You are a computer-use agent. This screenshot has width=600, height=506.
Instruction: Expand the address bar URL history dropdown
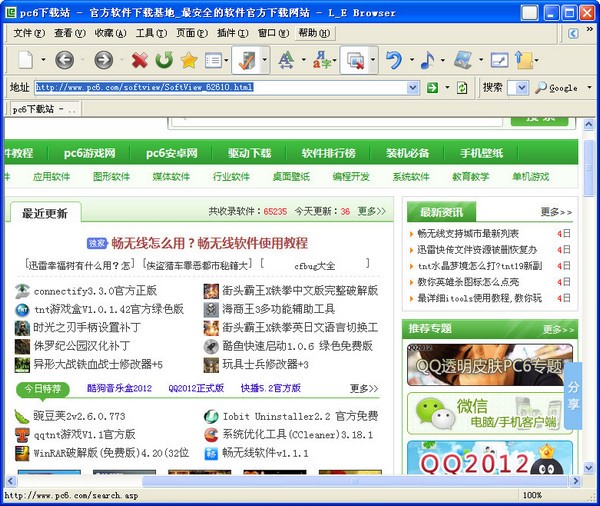click(412, 88)
